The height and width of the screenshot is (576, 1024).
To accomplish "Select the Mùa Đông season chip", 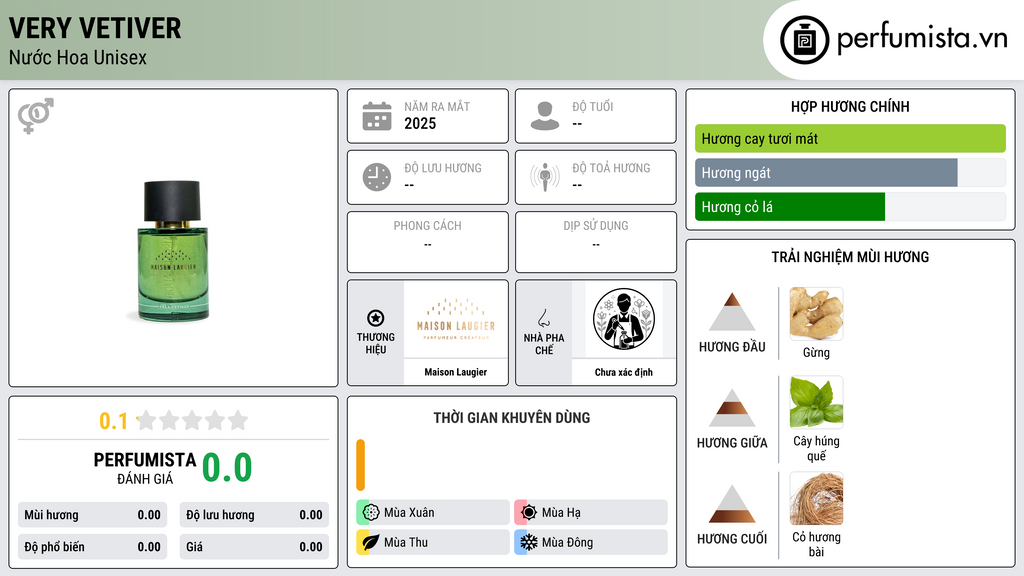I will 591,542.
